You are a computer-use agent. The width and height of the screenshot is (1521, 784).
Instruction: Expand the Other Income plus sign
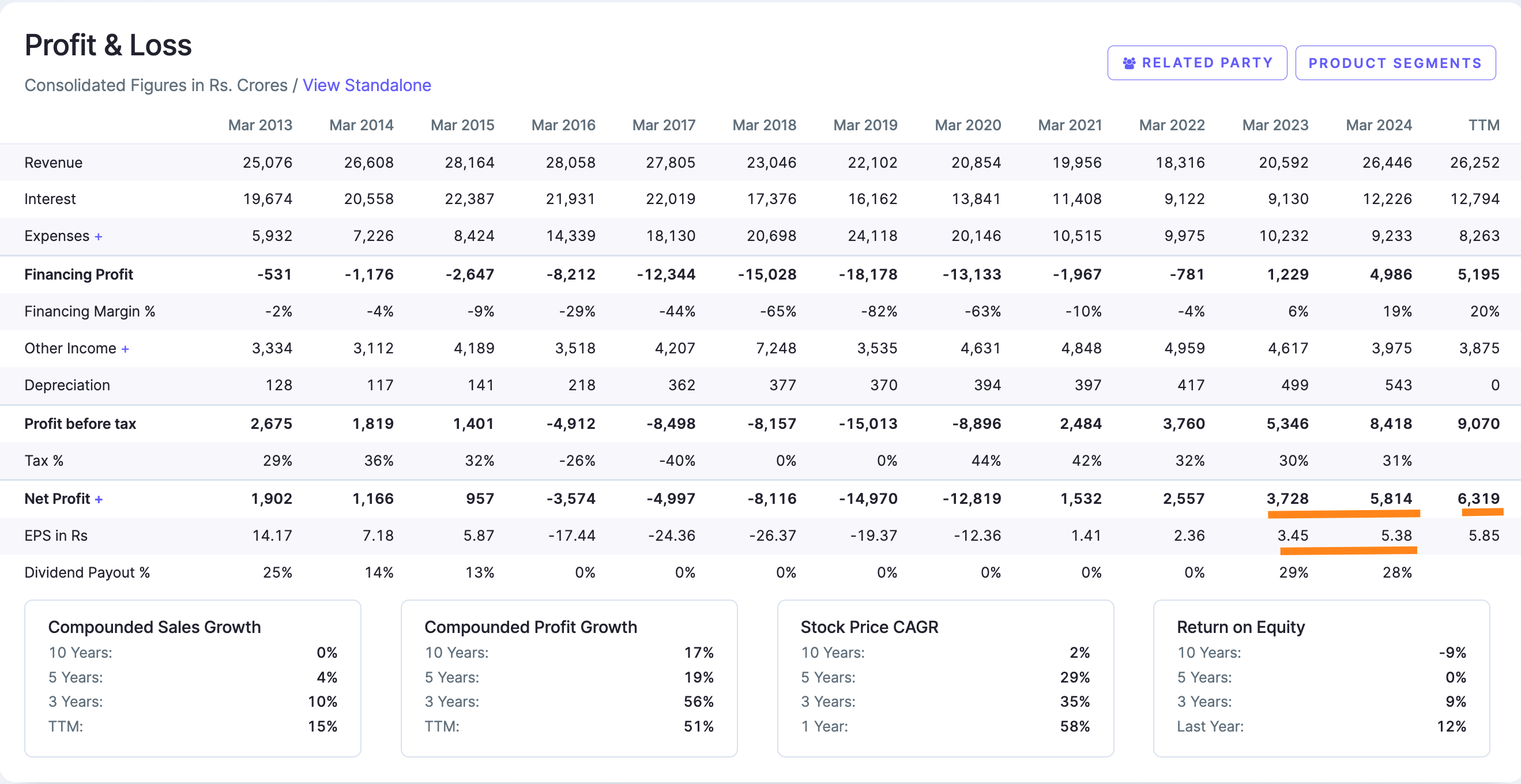125,349
